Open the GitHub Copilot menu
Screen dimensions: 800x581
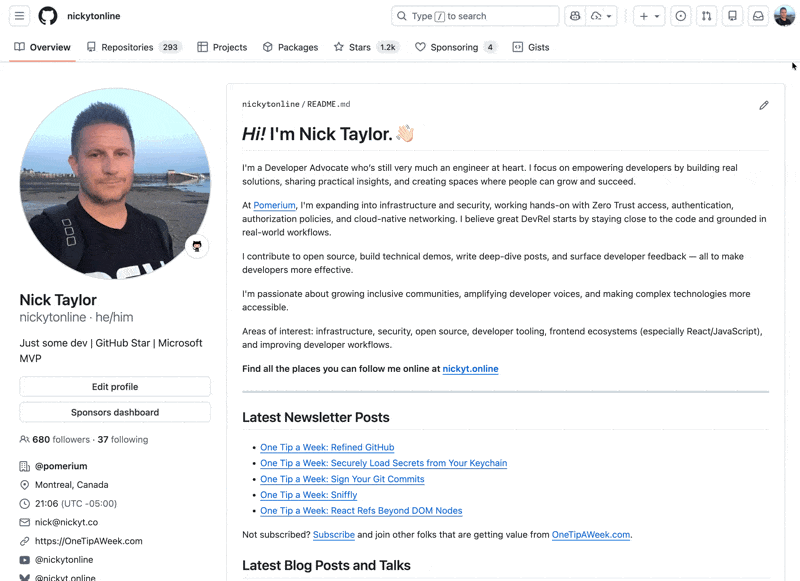[573, 16]
